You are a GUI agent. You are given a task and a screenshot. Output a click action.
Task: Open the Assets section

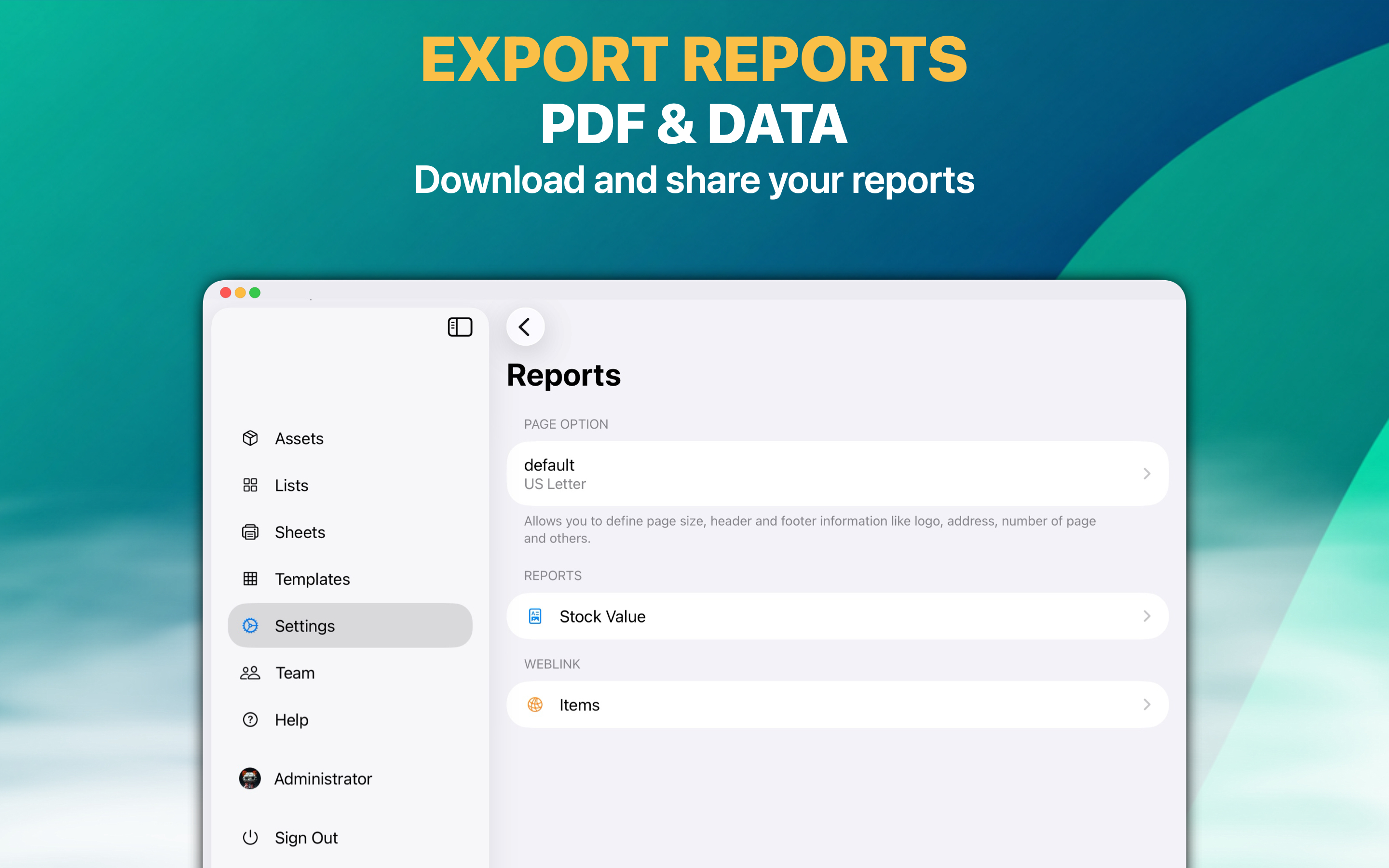pyautogui.click(x=350, y=438)
